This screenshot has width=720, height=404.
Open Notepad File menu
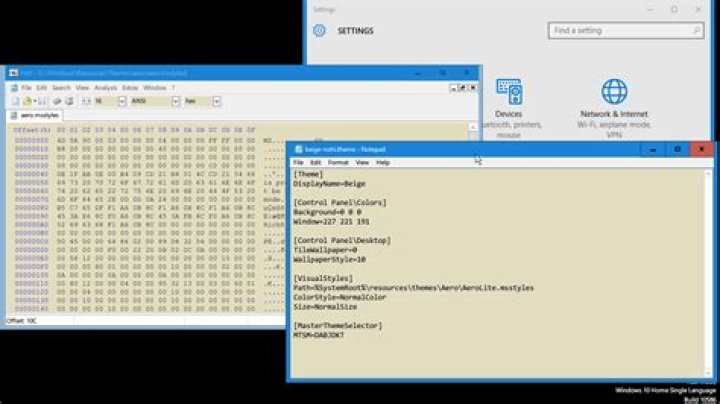click(x=298, y=163)
